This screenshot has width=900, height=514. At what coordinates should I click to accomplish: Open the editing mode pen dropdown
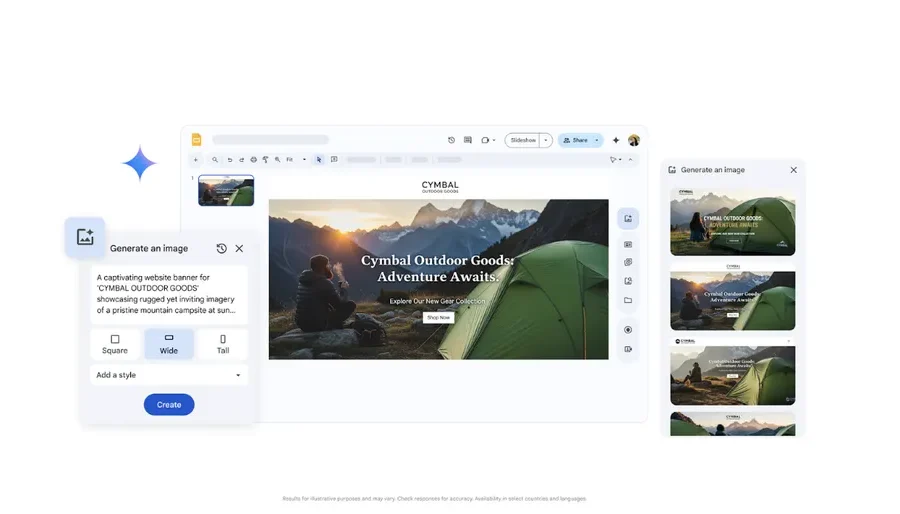click(615, 159)
